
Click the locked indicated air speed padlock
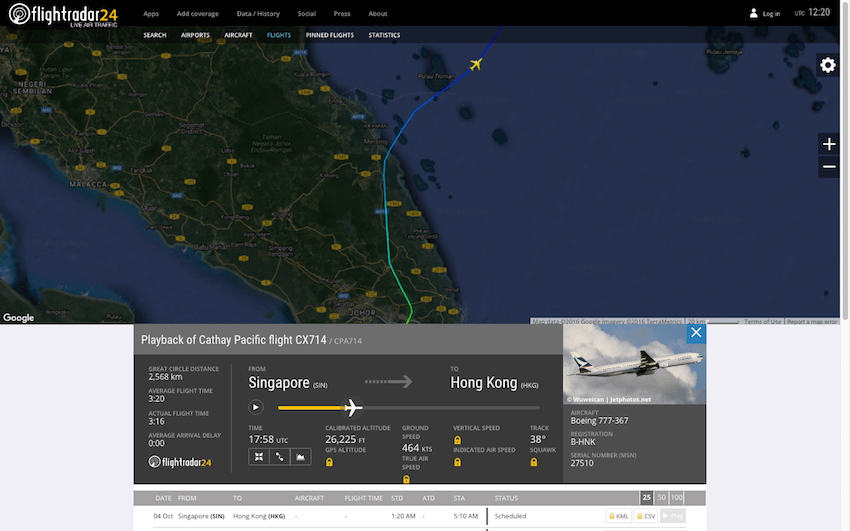[x=458, y=462]
